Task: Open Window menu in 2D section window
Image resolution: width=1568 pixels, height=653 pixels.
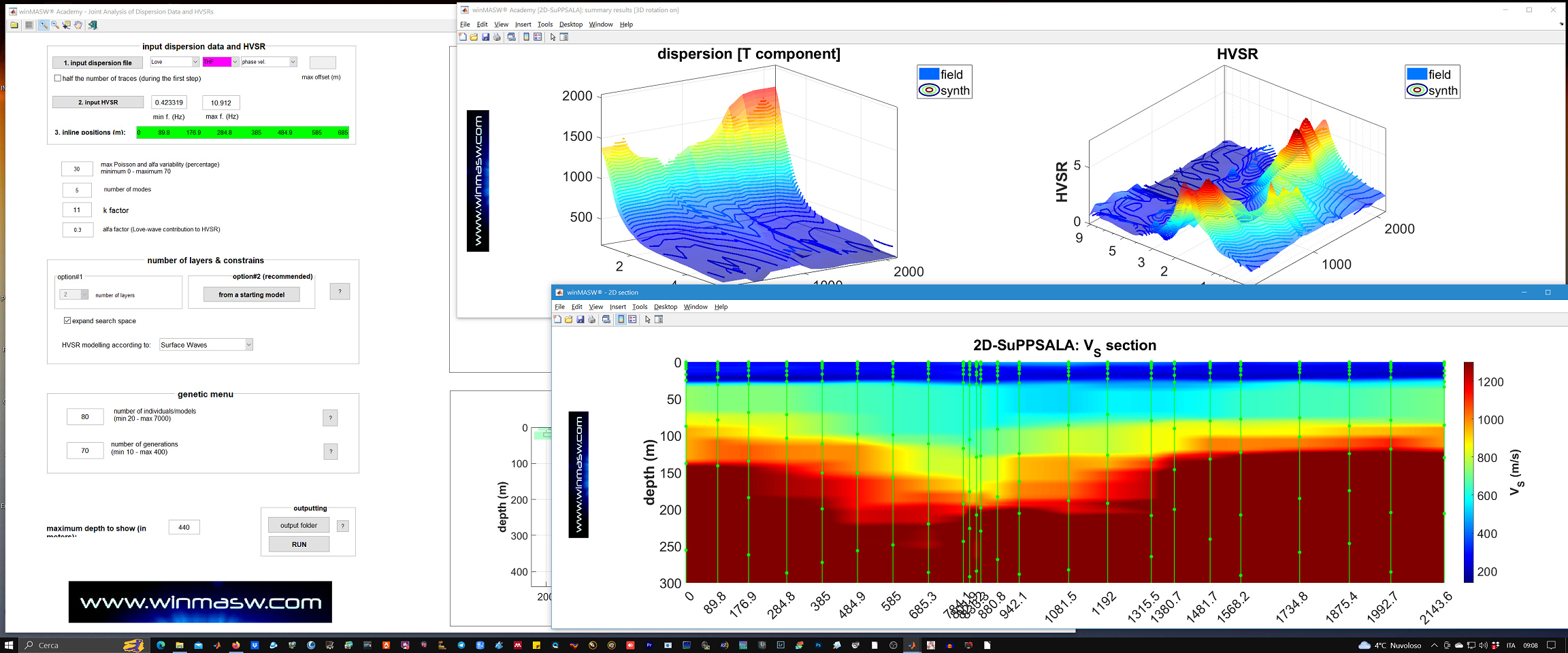Action: [x=696, y=307]
